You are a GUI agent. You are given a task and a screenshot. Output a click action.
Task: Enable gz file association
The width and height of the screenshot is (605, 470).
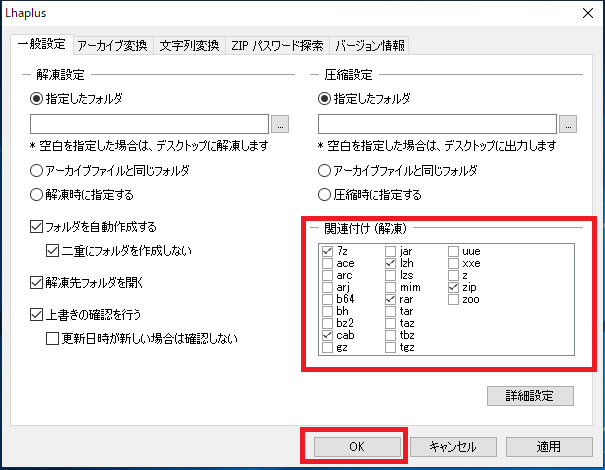pyautogui.click(x=327, y=347)
